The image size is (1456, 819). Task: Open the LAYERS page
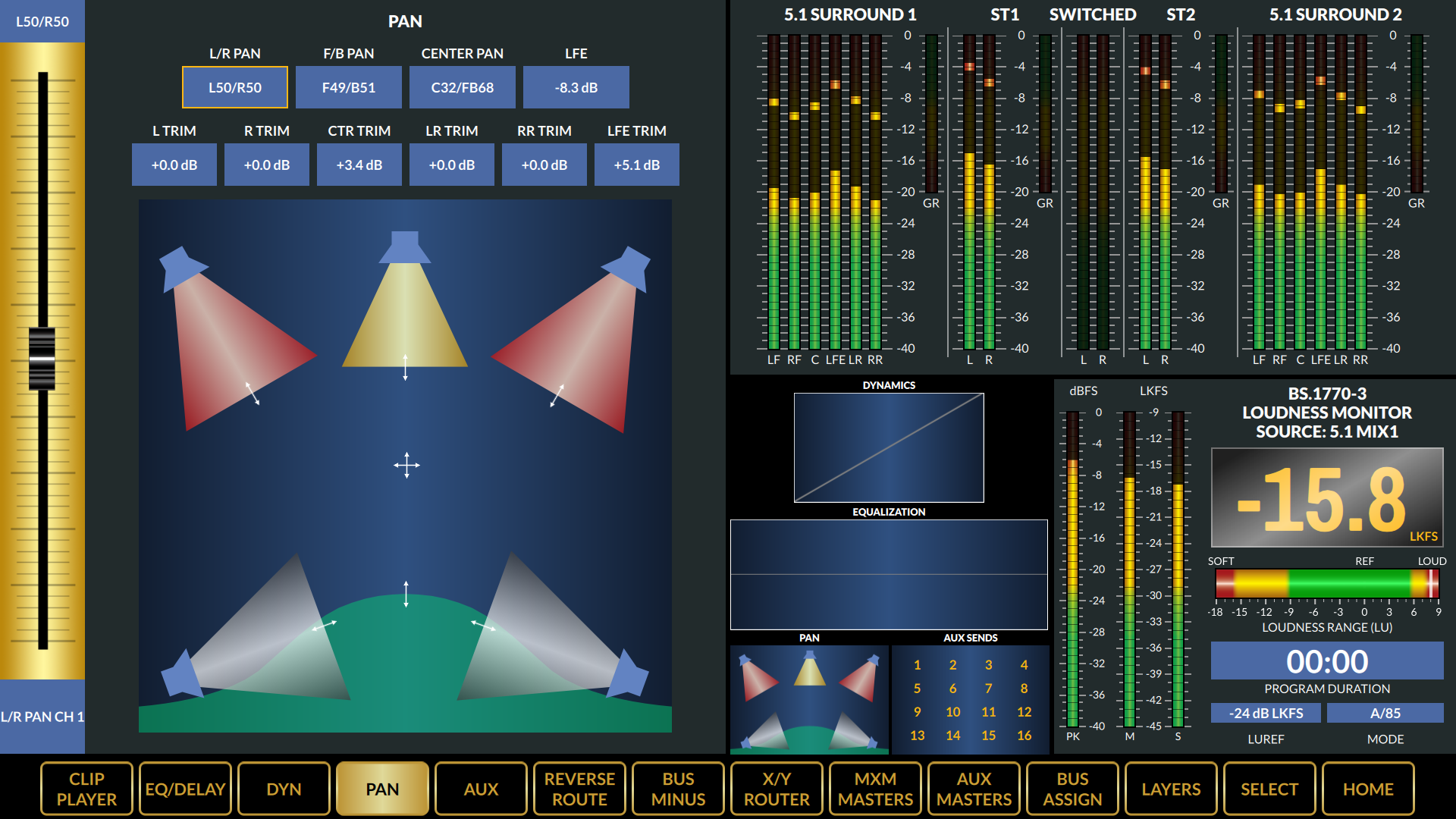1171,789
